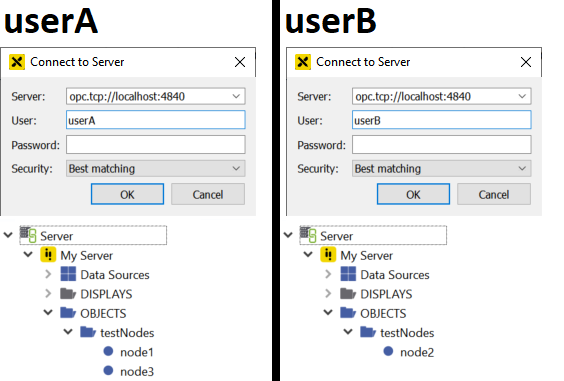Select the DISPLAYS label in userB tree

[x=386, y=294]
